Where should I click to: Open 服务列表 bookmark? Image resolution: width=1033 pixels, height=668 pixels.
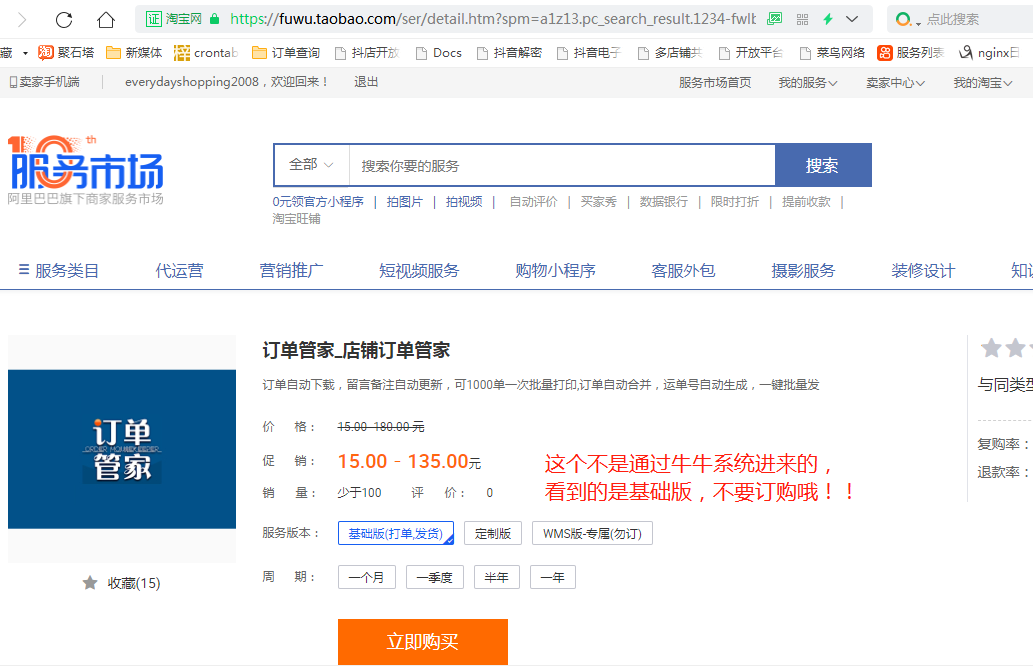(911, 53)
